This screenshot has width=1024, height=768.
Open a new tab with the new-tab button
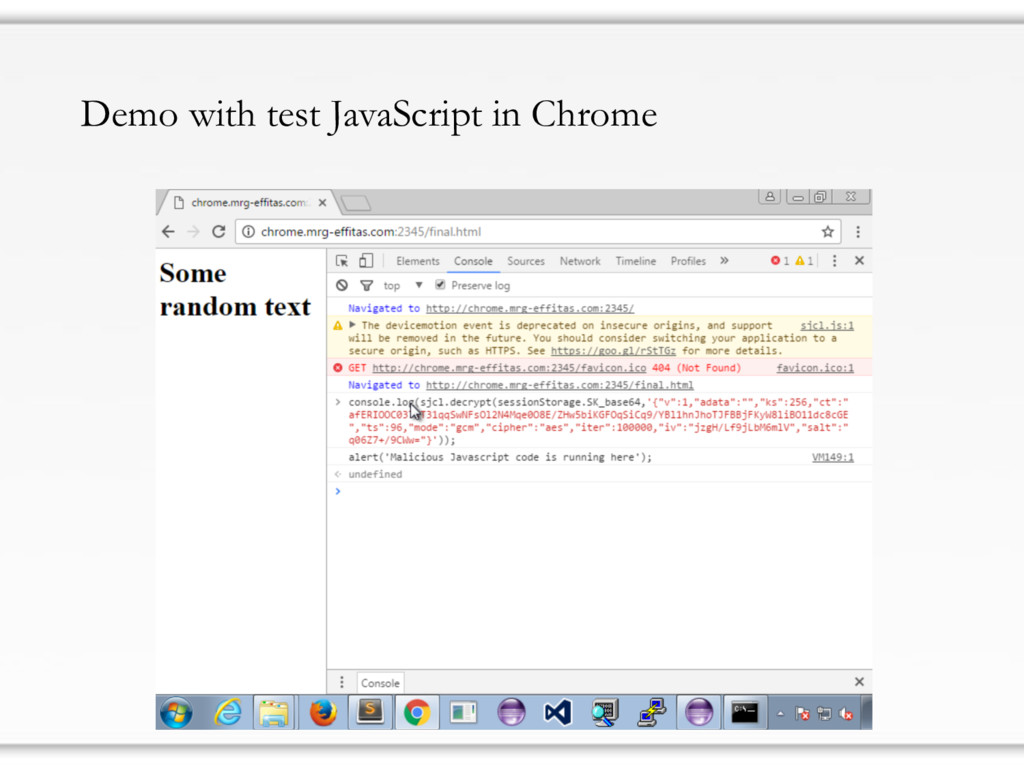[356, 203]
